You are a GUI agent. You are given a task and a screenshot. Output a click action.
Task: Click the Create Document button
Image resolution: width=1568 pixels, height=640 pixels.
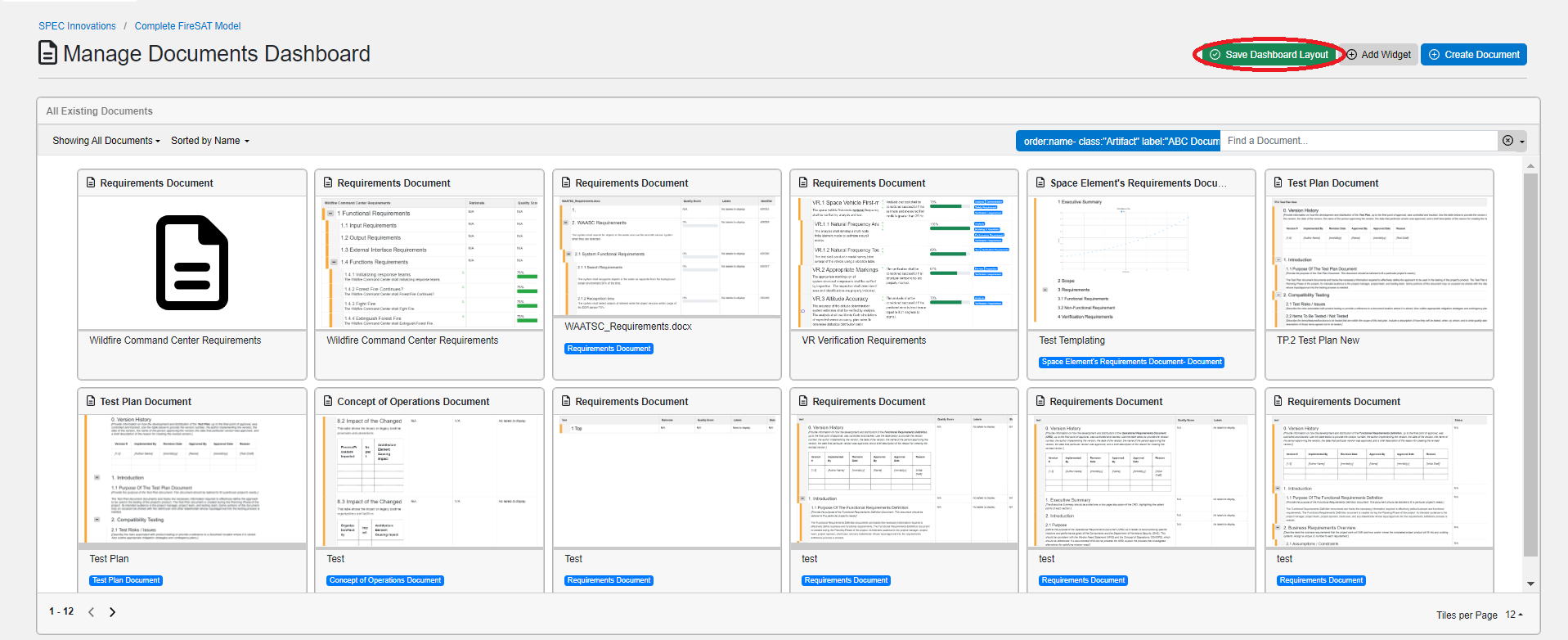click(x=1473, y=55)
